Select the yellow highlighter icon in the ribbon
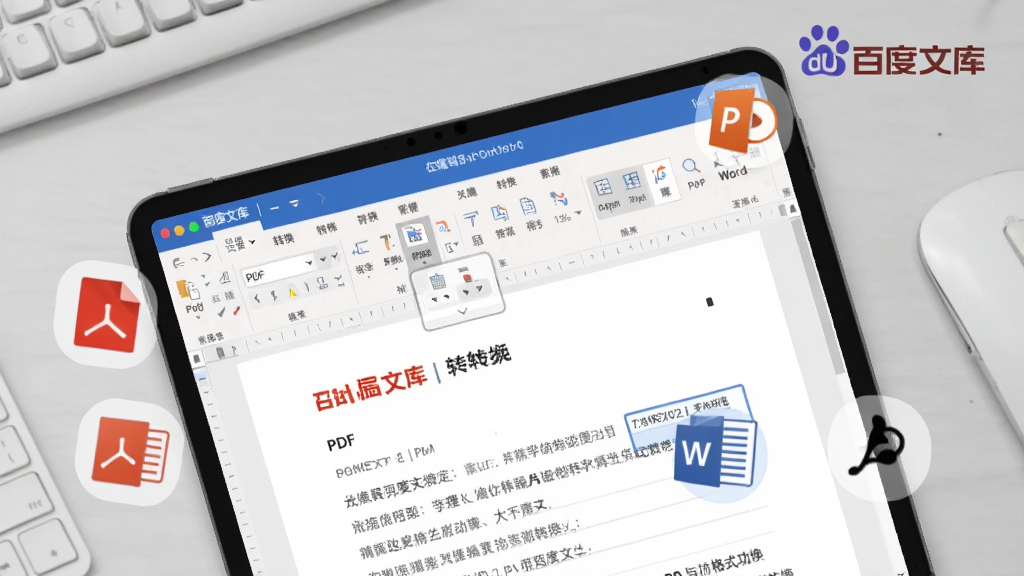 pos(293,291)
